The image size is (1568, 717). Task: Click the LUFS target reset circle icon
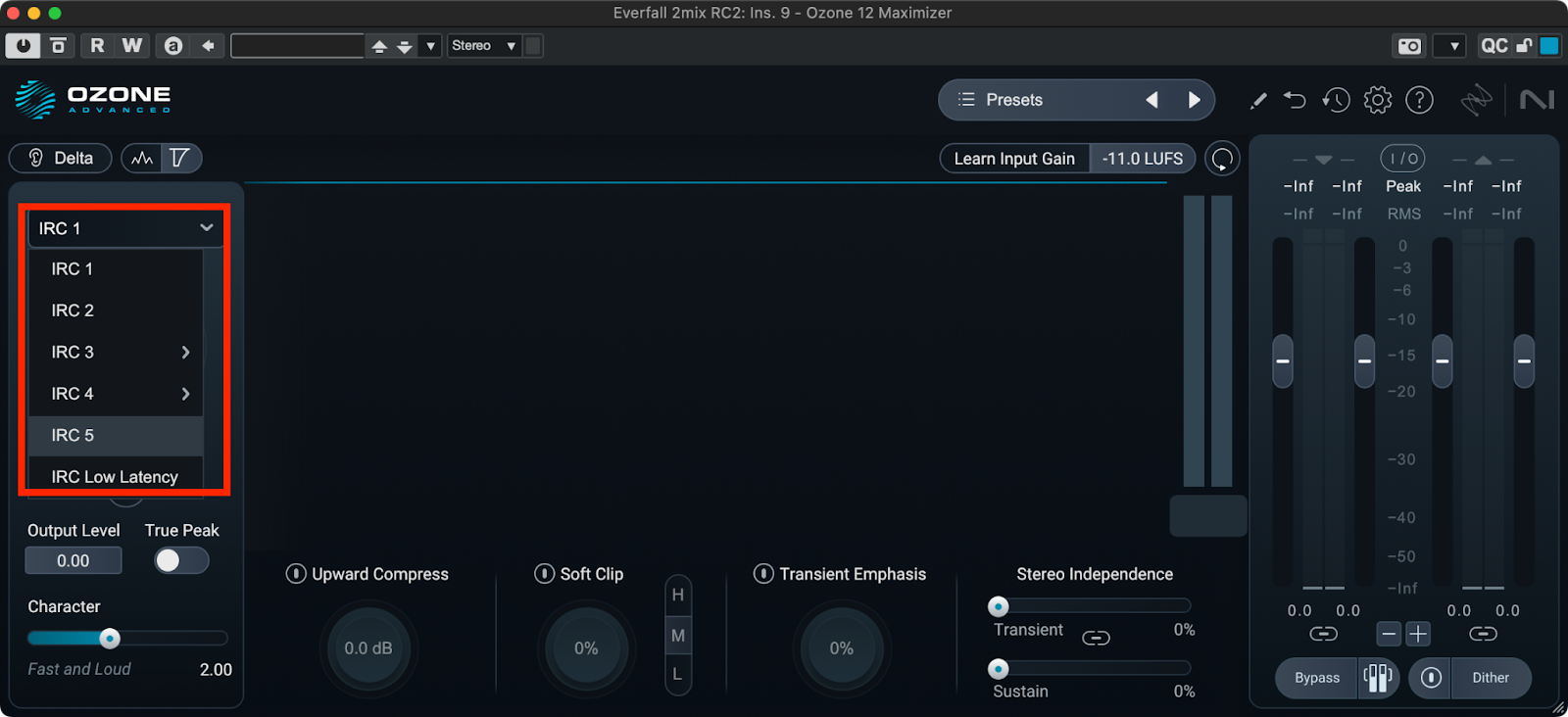(1222, 159)
